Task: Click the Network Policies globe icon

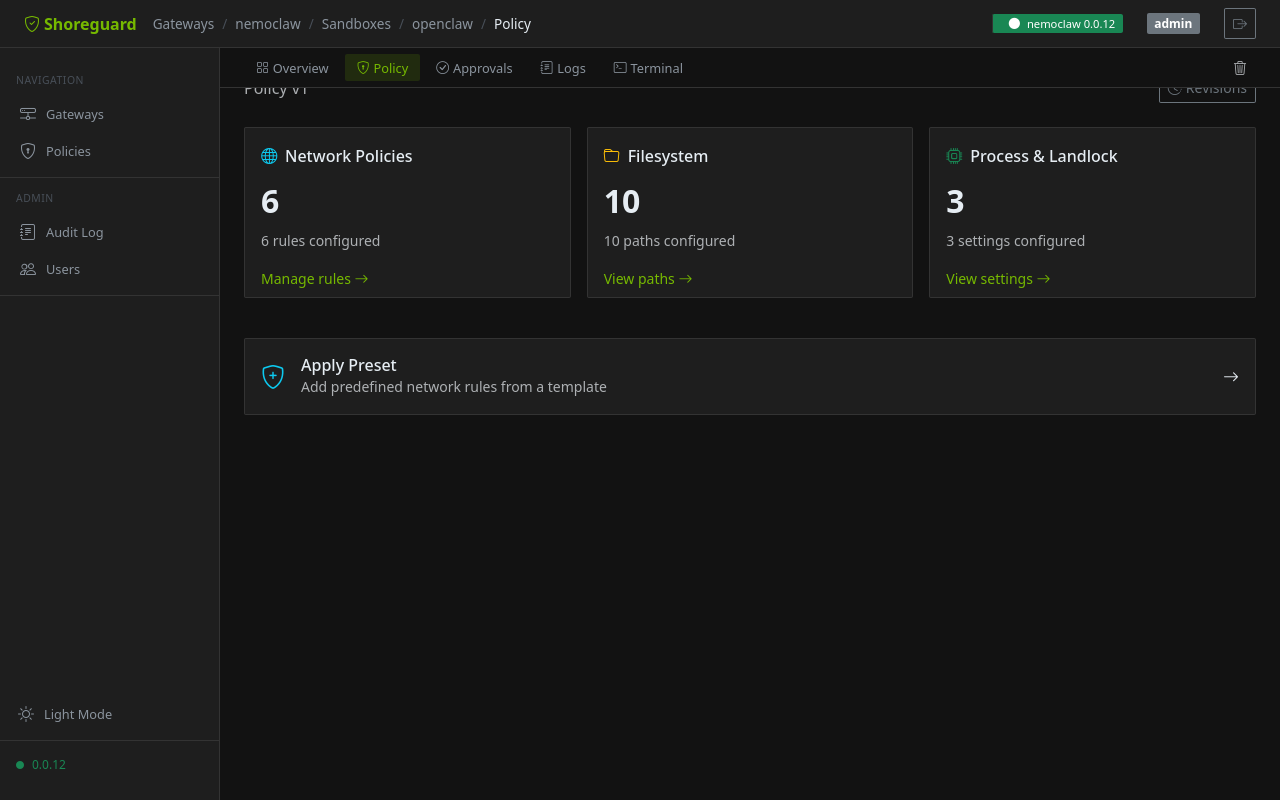Action: click(x=269, y=156)
